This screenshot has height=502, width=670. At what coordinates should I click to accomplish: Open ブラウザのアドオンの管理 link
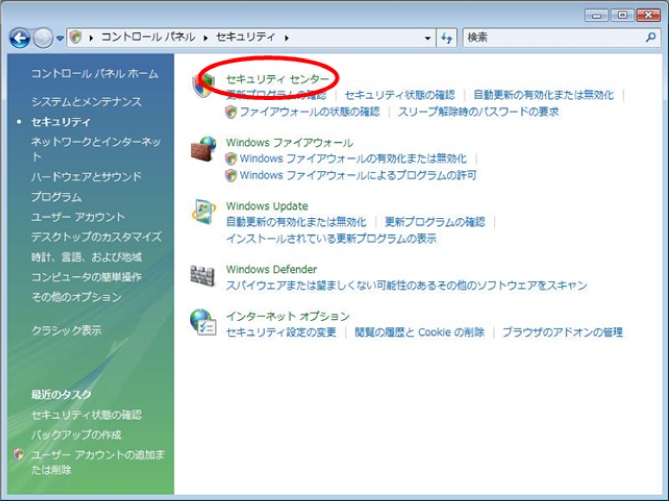(x=562, y=332)
